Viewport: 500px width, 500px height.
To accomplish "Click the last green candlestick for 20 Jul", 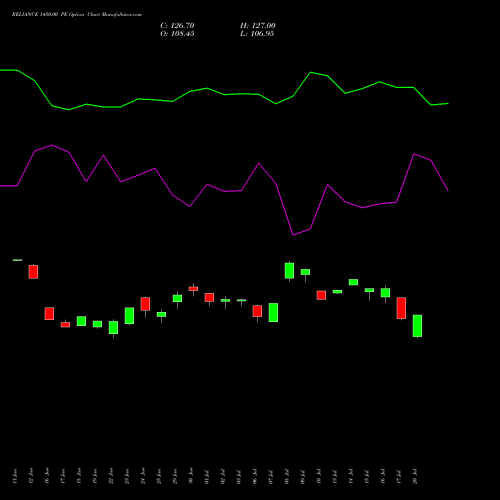I will (417, 326).
